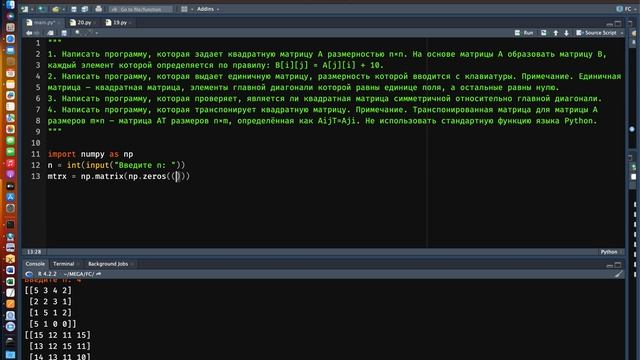Click on the np.matrix line of code
Viewport: 640px width, 360px height.
coord(119,176)
